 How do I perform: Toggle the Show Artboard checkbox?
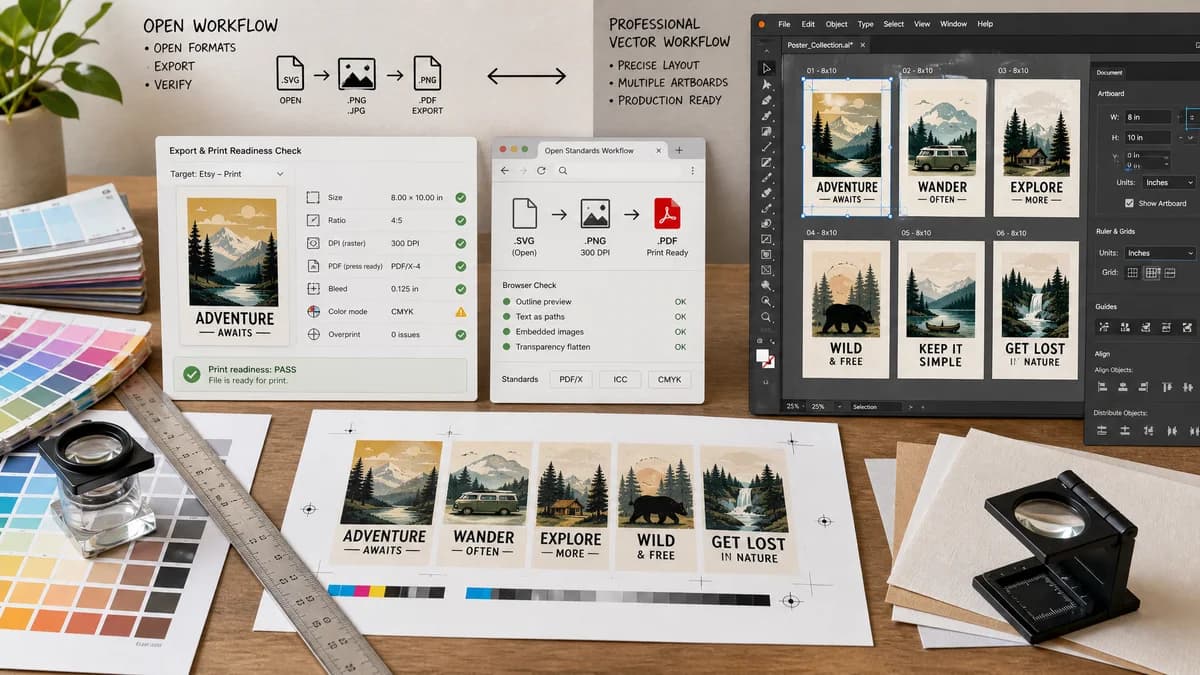coord(1129,203)
